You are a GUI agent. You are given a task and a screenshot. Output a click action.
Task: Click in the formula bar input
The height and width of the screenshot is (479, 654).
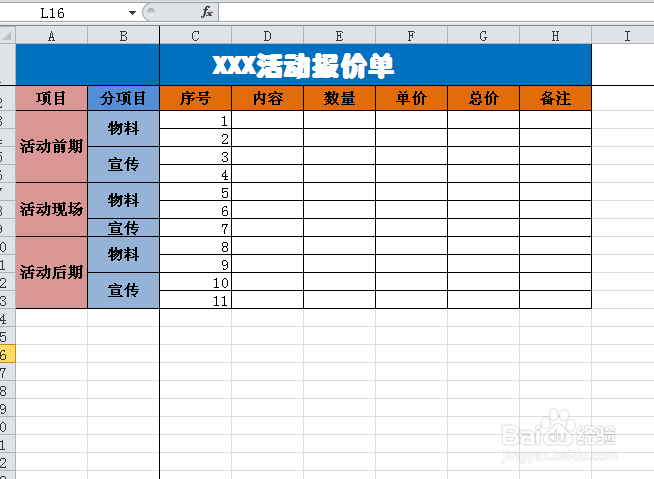[436, 13]
